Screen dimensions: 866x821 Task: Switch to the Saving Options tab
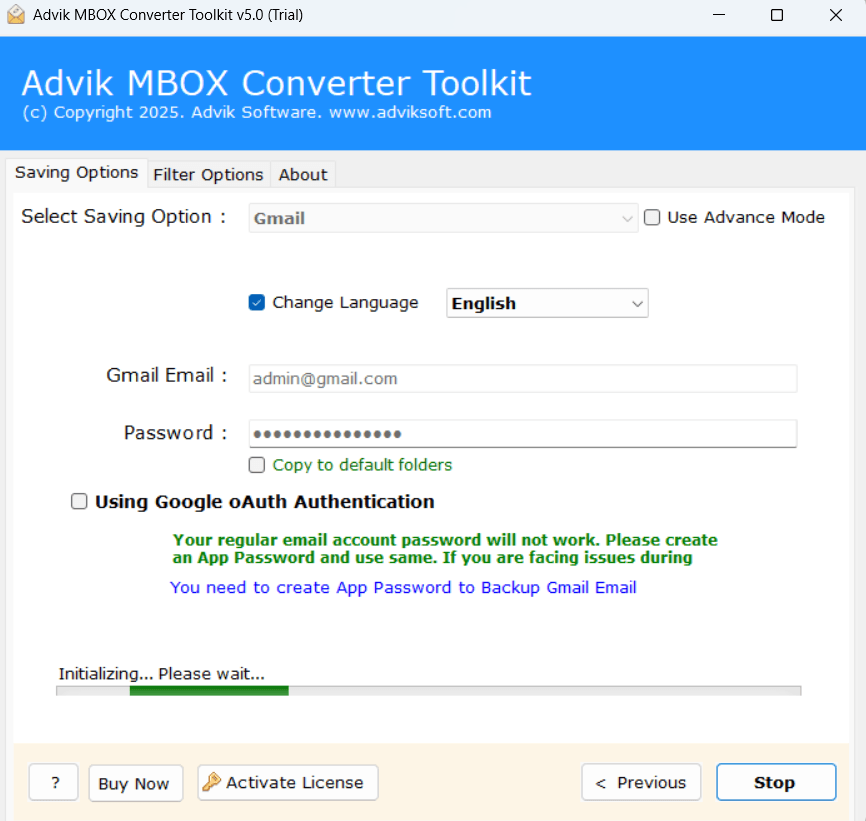click(x=76, y=173)
